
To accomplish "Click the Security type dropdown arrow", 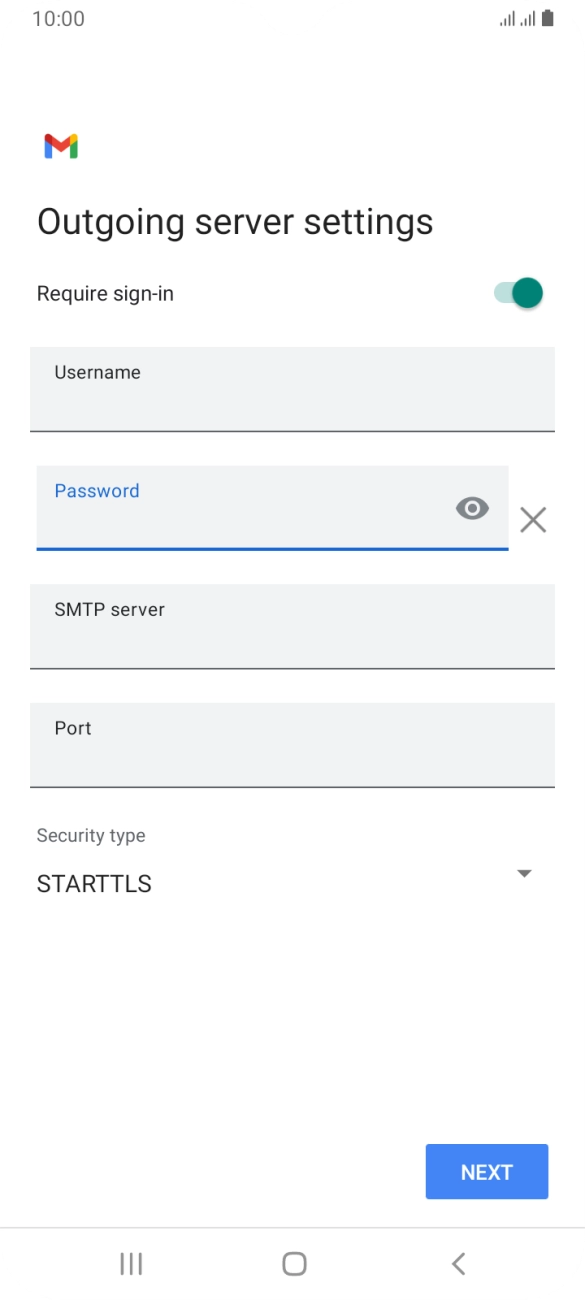I will (524, 873).
